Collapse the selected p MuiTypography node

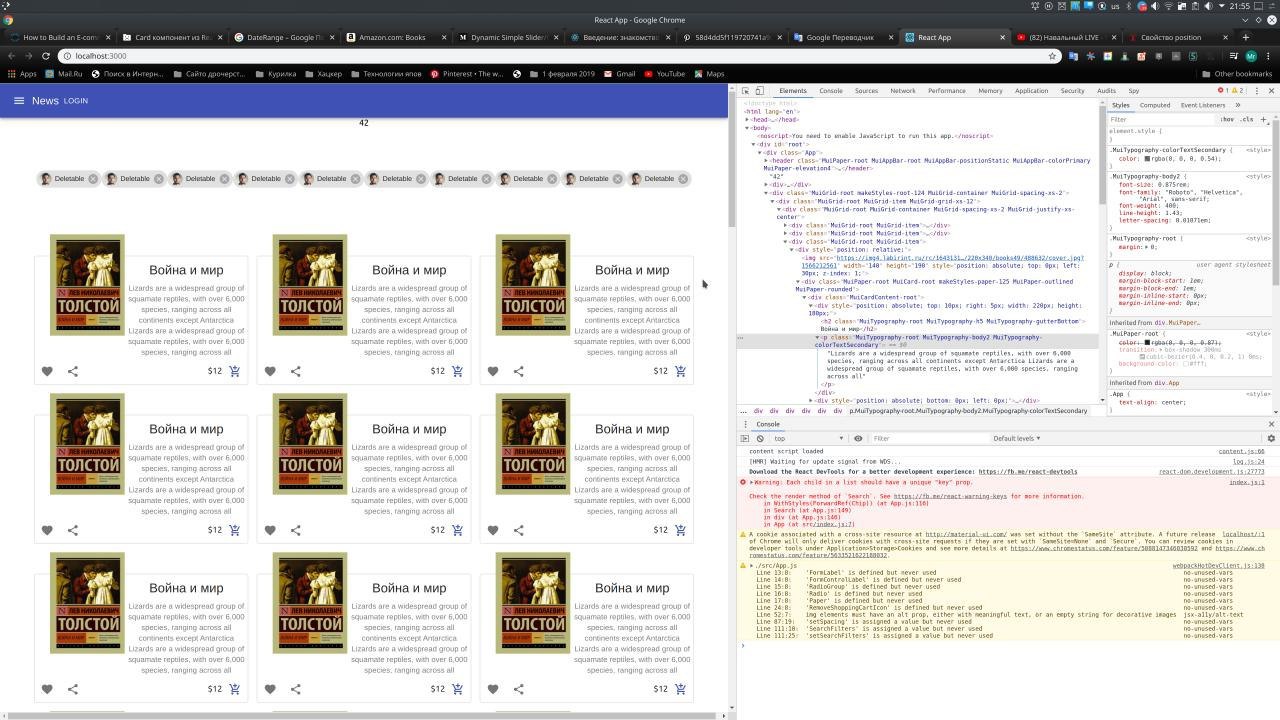(818, 337)
